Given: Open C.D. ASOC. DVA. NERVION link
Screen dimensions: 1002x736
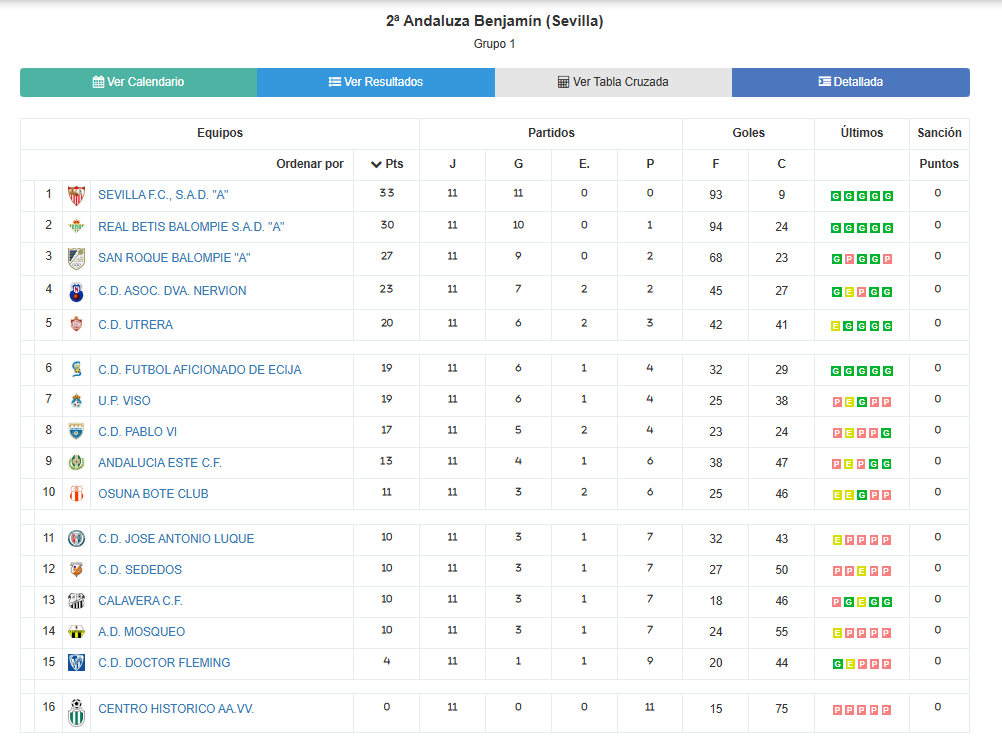Looking at the screenshot, I should coord(172,291).
